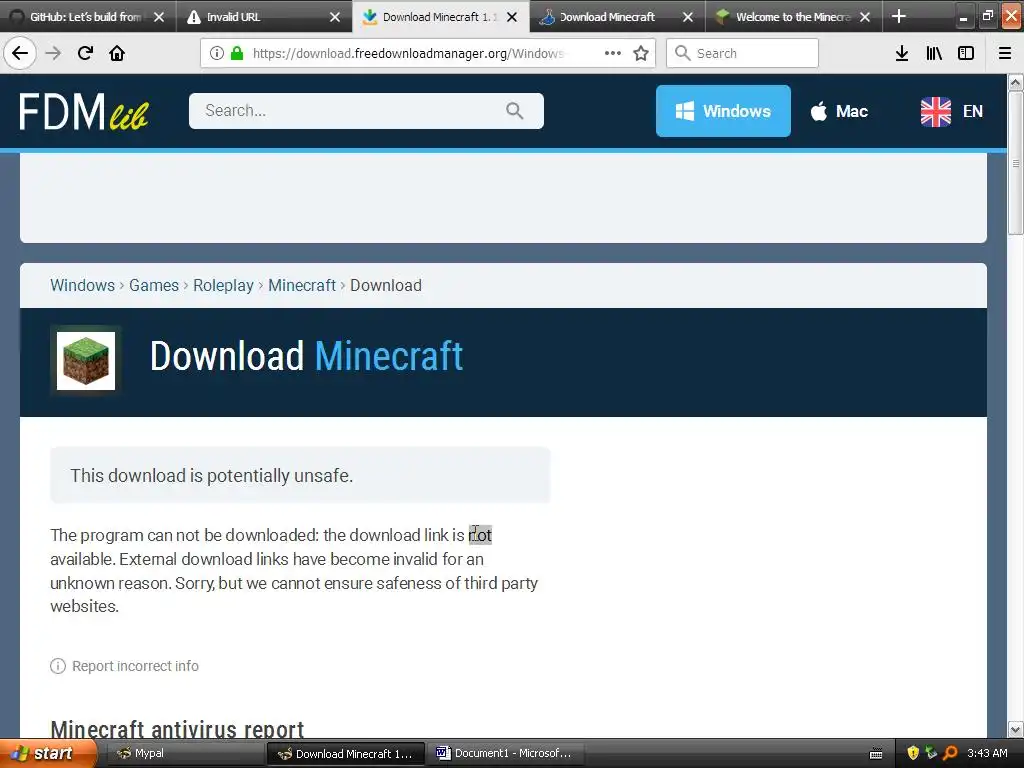Click the forward navigation arrow

click(x=53, y=53)
